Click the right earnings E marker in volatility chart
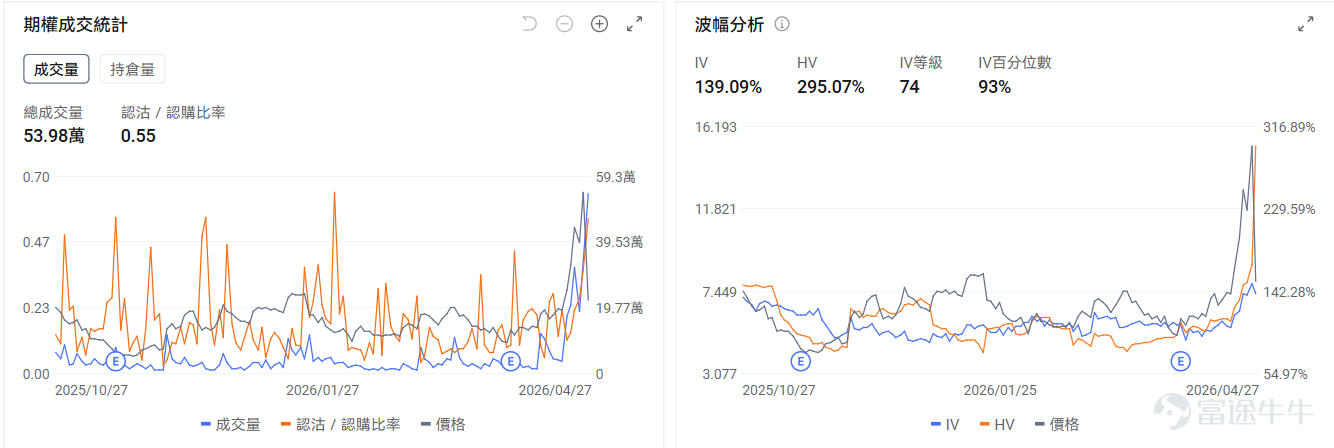1334x448 pixels. click(x=1181, y=360)
